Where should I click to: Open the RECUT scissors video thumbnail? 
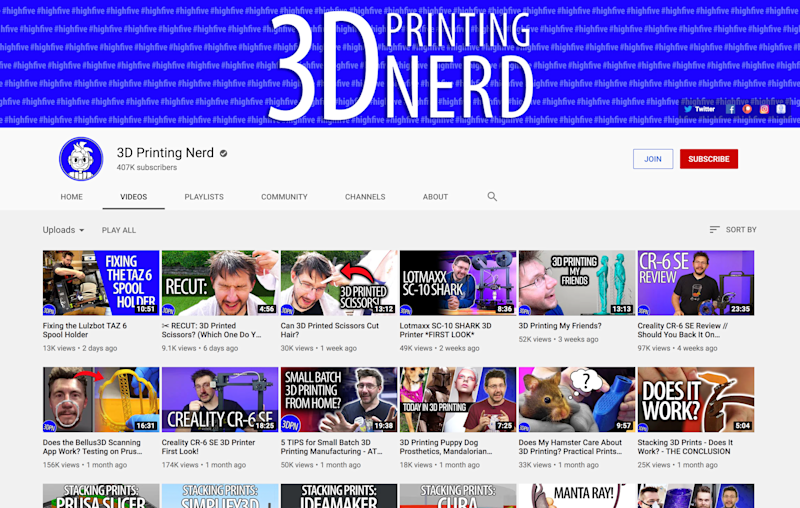point(220,283)
